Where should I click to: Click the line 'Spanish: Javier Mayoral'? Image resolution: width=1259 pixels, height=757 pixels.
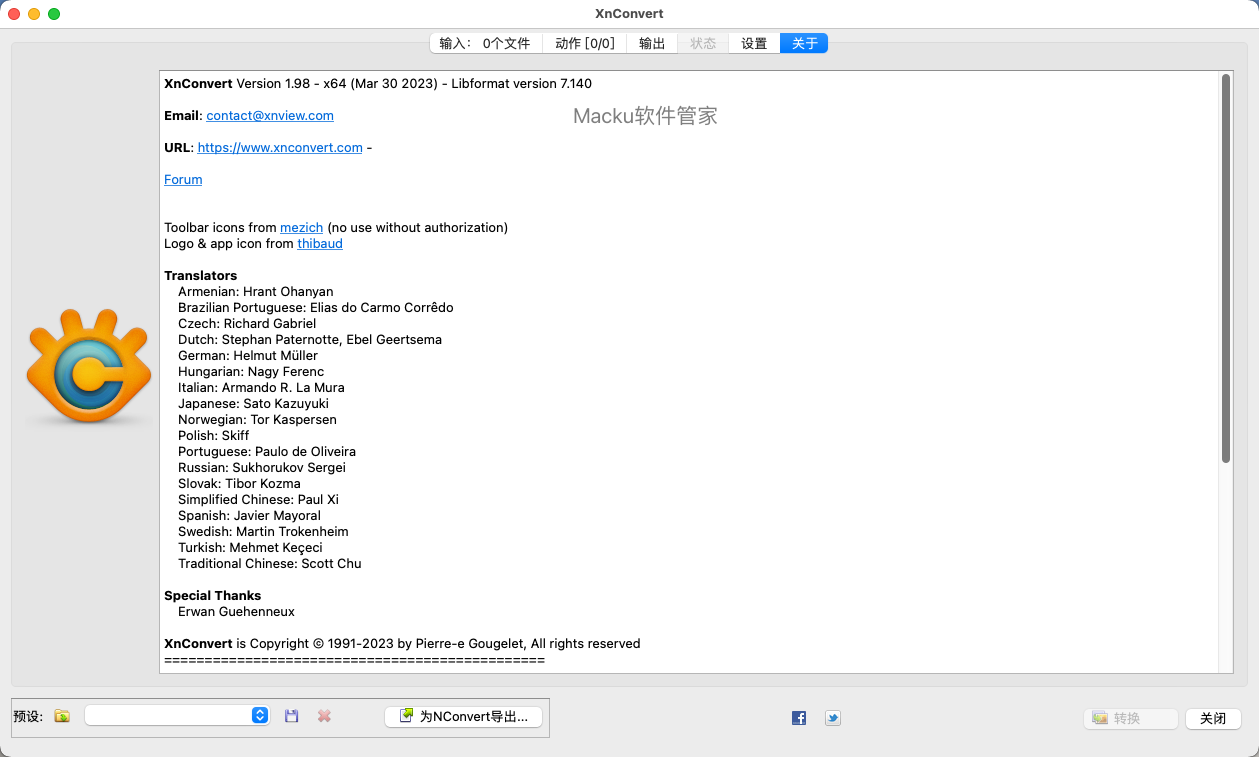(249, 515)
